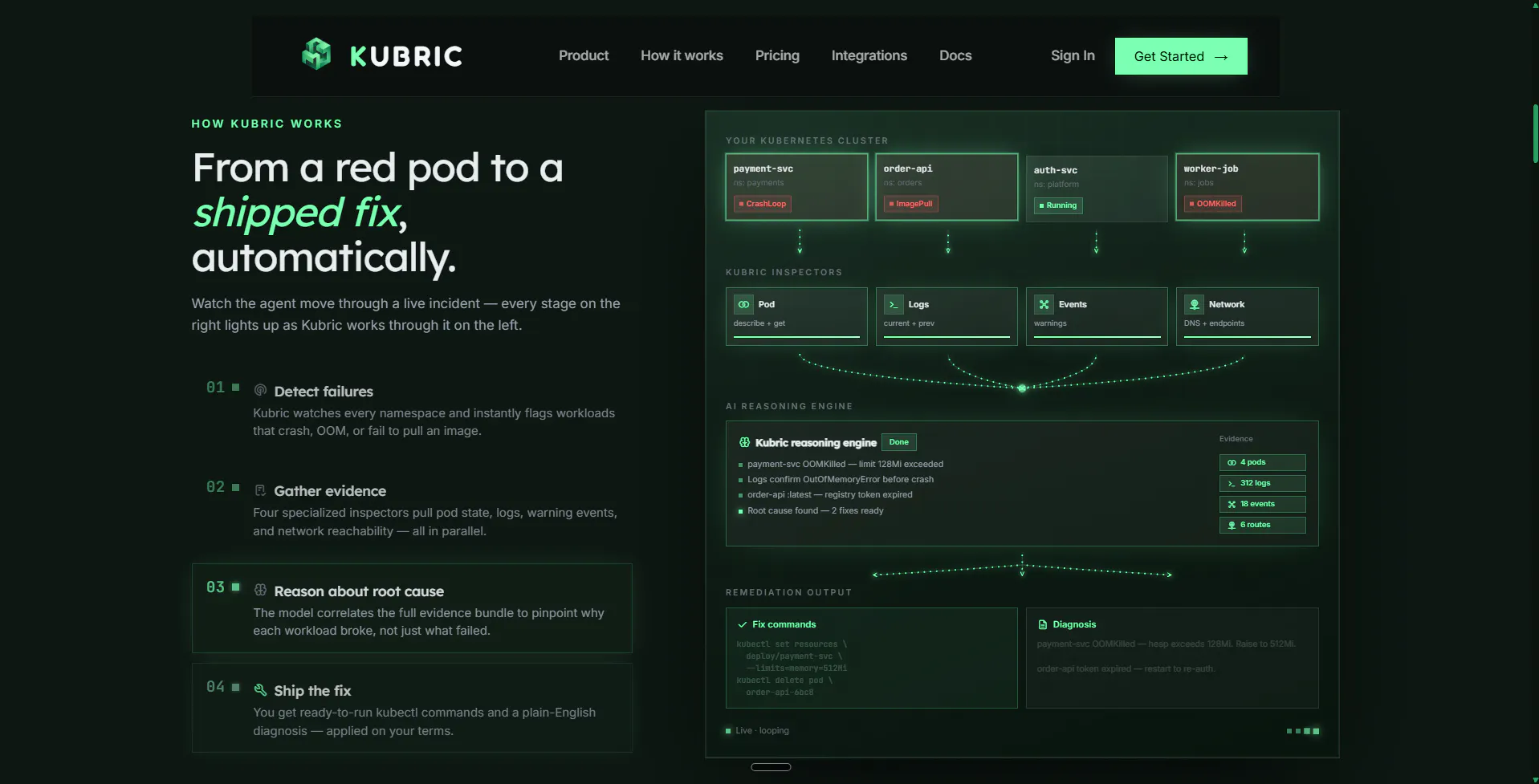Click the Live · looping indicator
This screenshot has width=1539, height=784.
(757, 730)
